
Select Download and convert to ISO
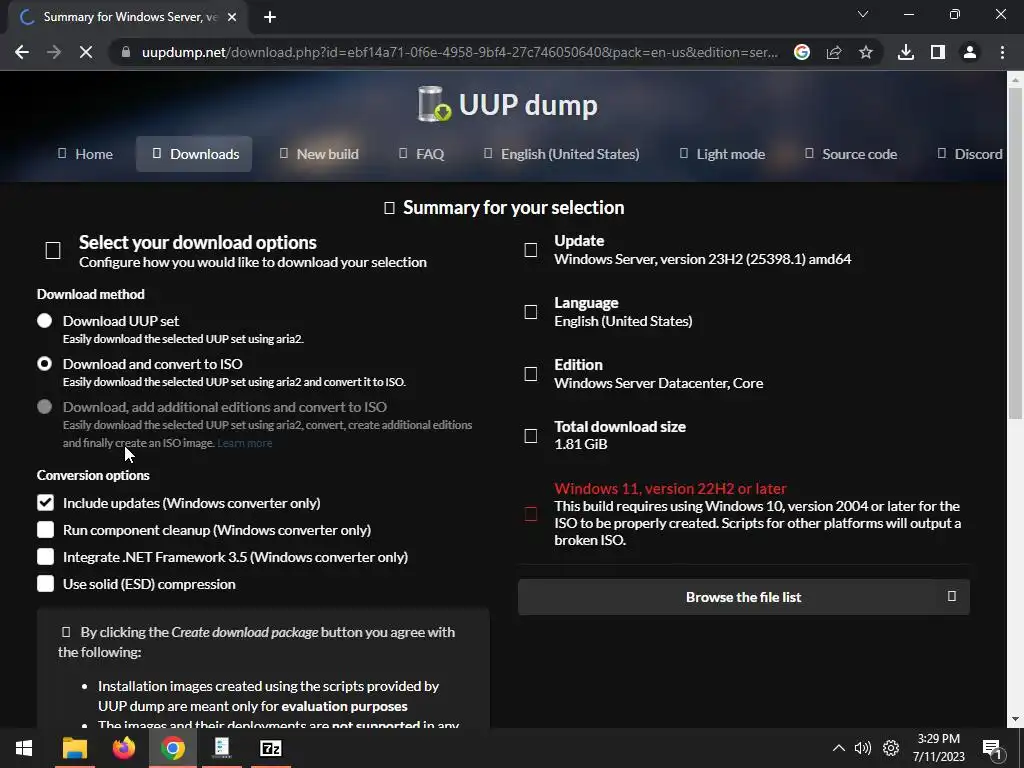point(44,364)
